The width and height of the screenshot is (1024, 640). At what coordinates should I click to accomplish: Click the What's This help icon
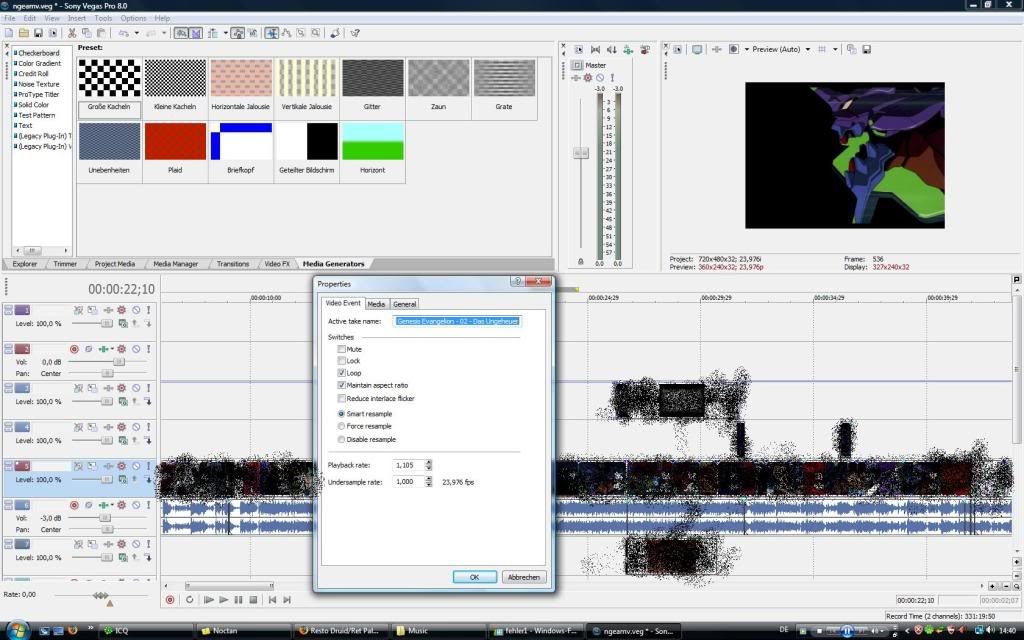pyautogui.click(x=355, y=33)
